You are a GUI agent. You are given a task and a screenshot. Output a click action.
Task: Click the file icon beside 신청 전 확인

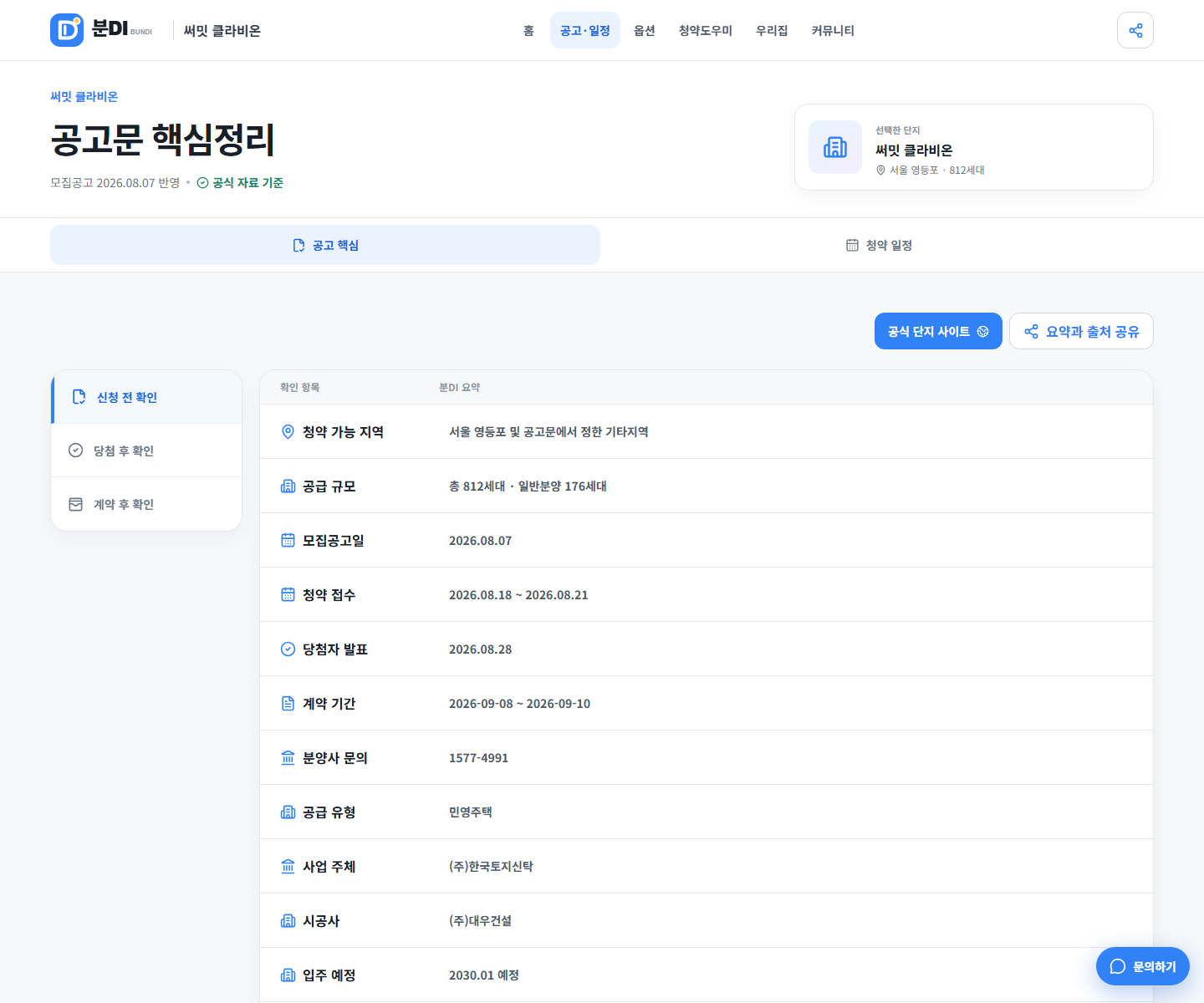click(79, 397)
